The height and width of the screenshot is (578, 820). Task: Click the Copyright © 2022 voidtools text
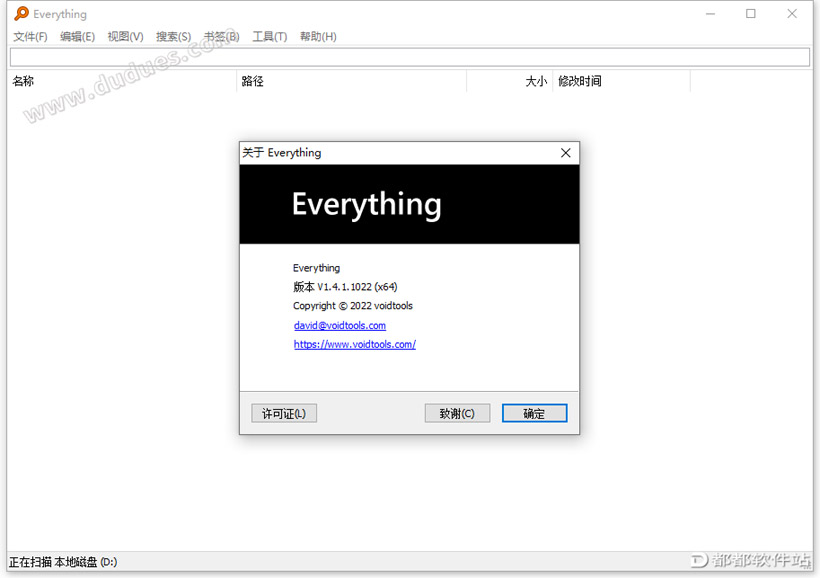click(352, 306)
